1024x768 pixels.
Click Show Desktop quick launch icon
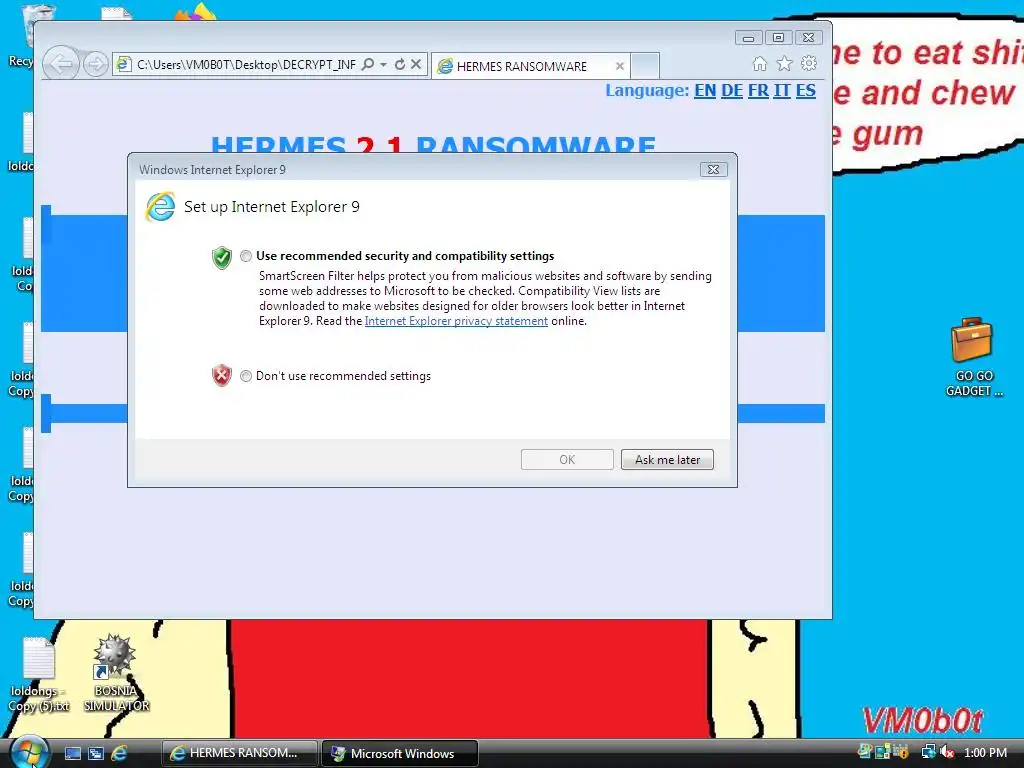coord(72,754)
